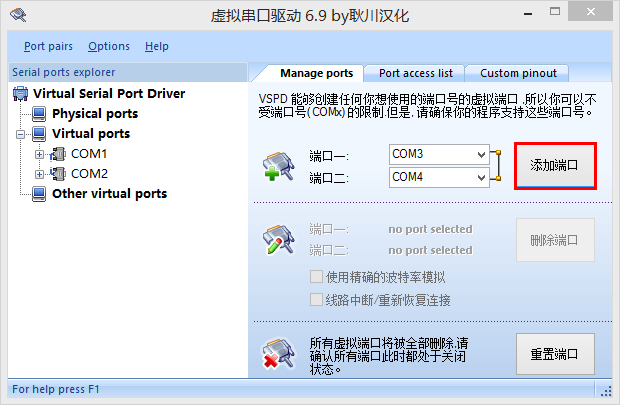Click the Virtual ports computer icon
The height and width of the screenshot is (405, 620).
[x=39, y=134]
